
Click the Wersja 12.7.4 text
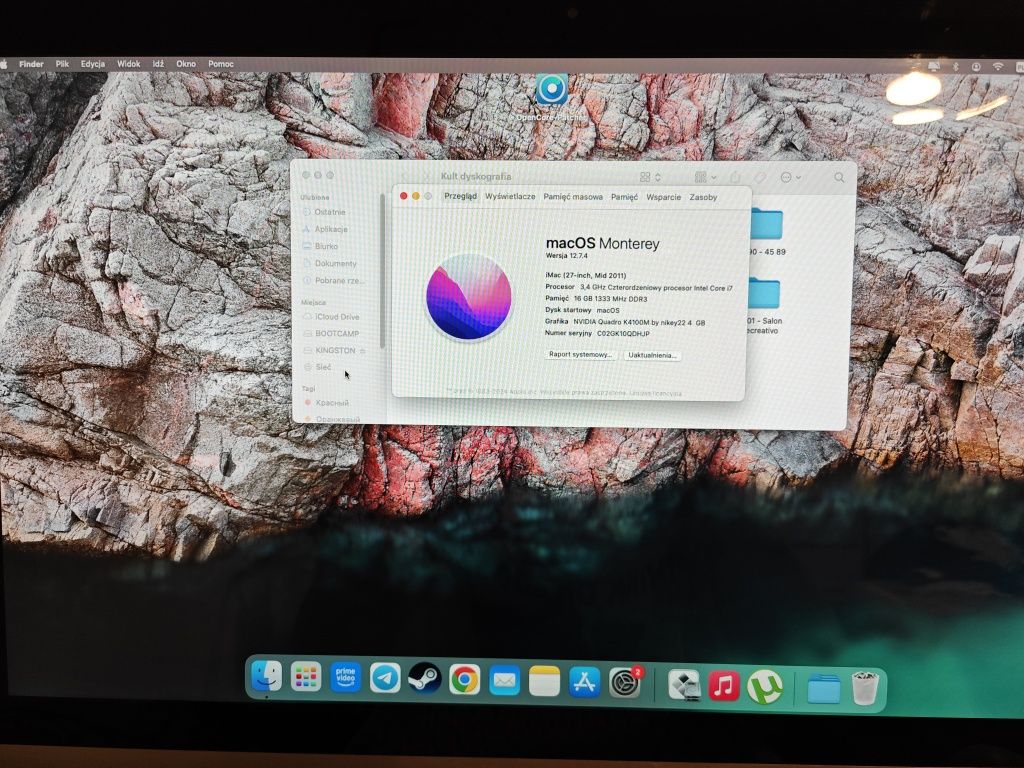[566, 256]
